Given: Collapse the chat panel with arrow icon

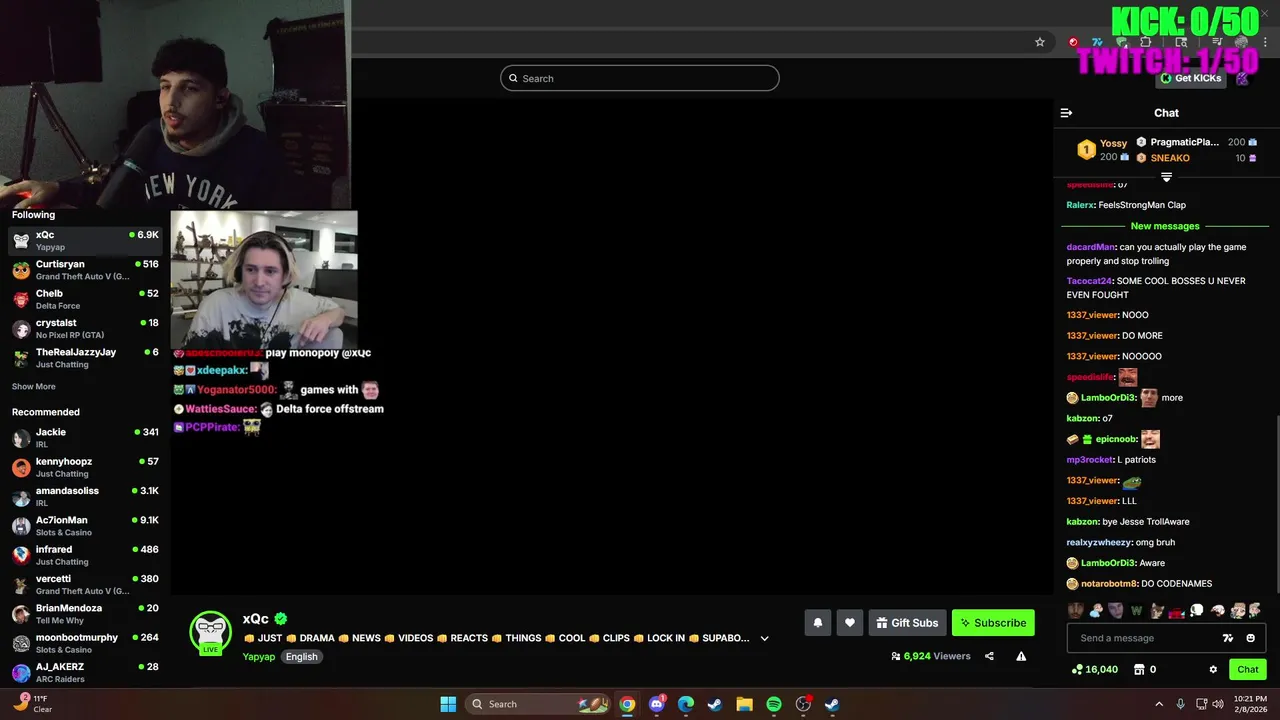Looking at the screenshot, I should (x=1066, y=113).
